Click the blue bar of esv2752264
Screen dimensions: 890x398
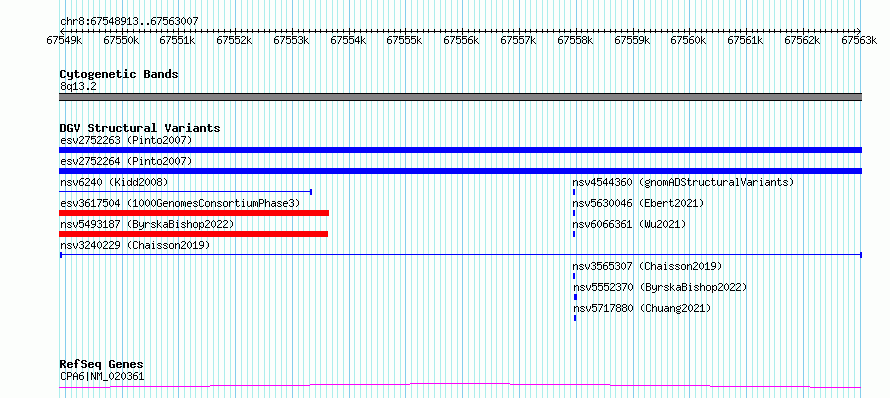[460, 171]
